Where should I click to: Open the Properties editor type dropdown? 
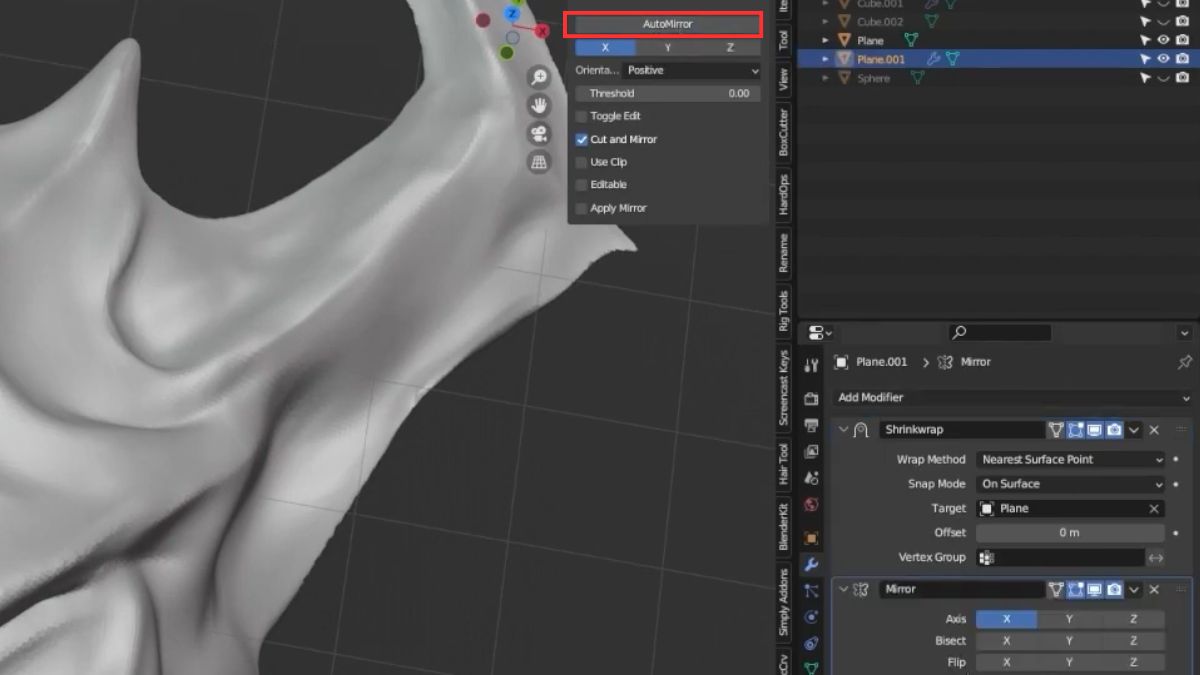point(821,333)
